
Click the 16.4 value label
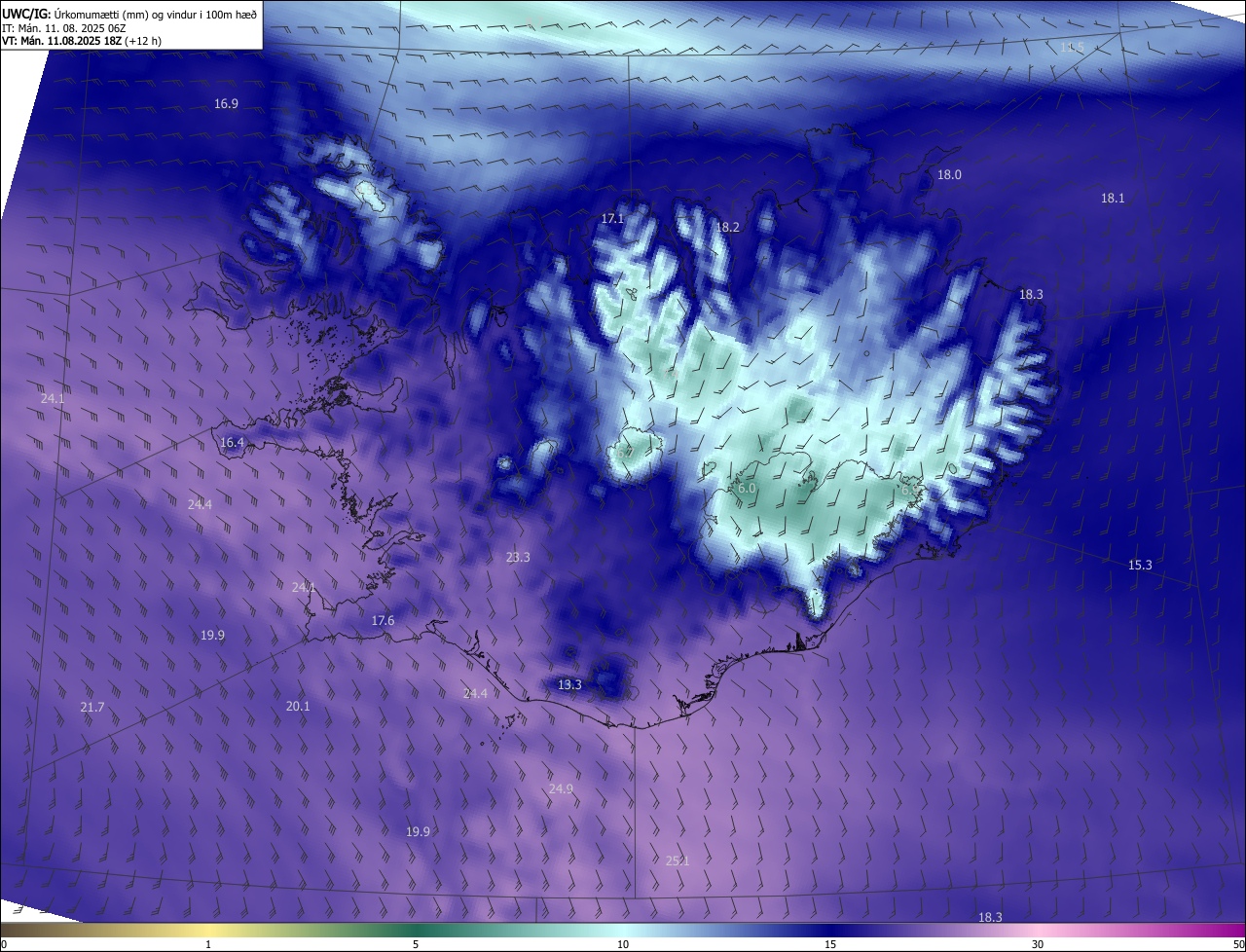pos(232,442)
